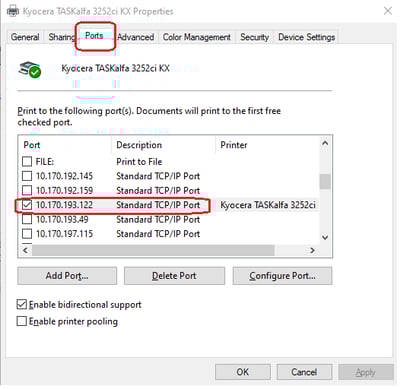The height and width of the screenshot is (389, 400).
Task: Select the Ports tab
Action: (x=94, y=36)
